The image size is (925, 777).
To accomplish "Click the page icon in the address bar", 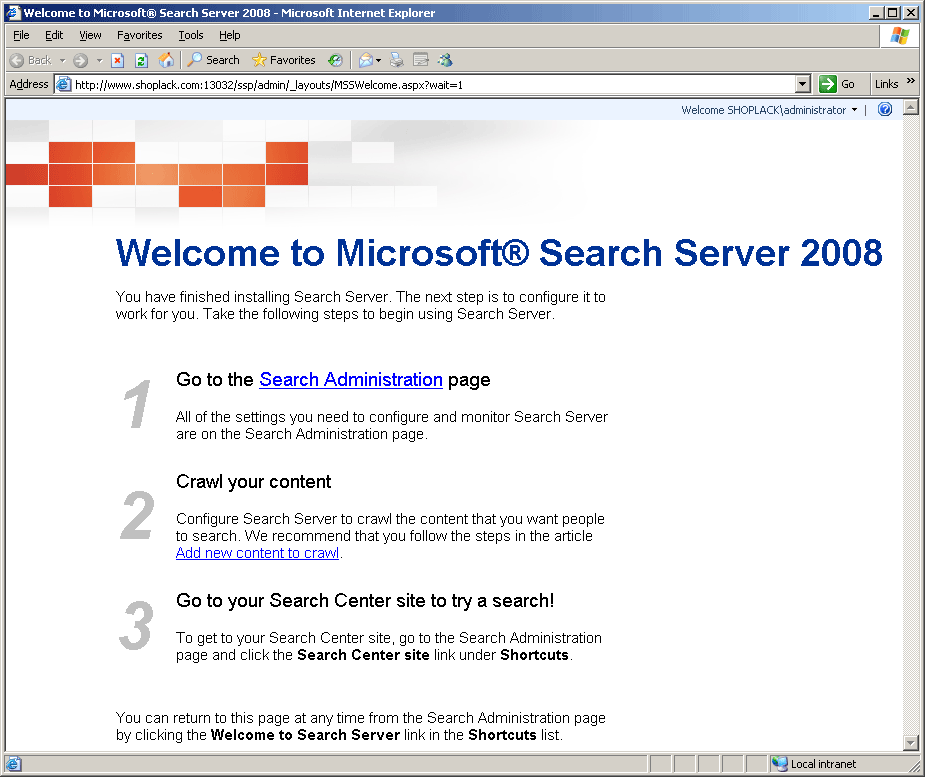I will coord(63,84).
